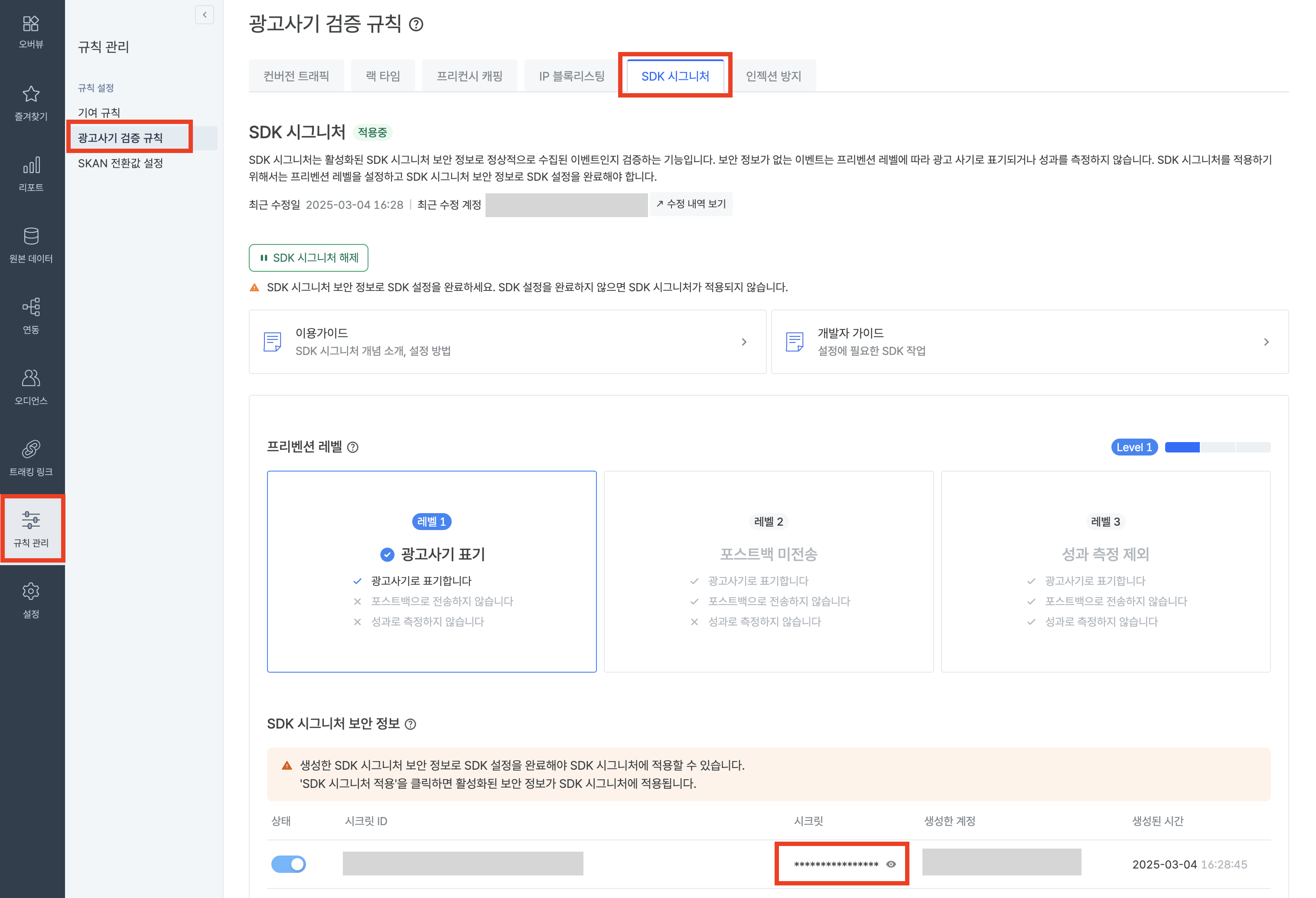
Task: Open the 설정 gear icon
Action: (31, 592)
